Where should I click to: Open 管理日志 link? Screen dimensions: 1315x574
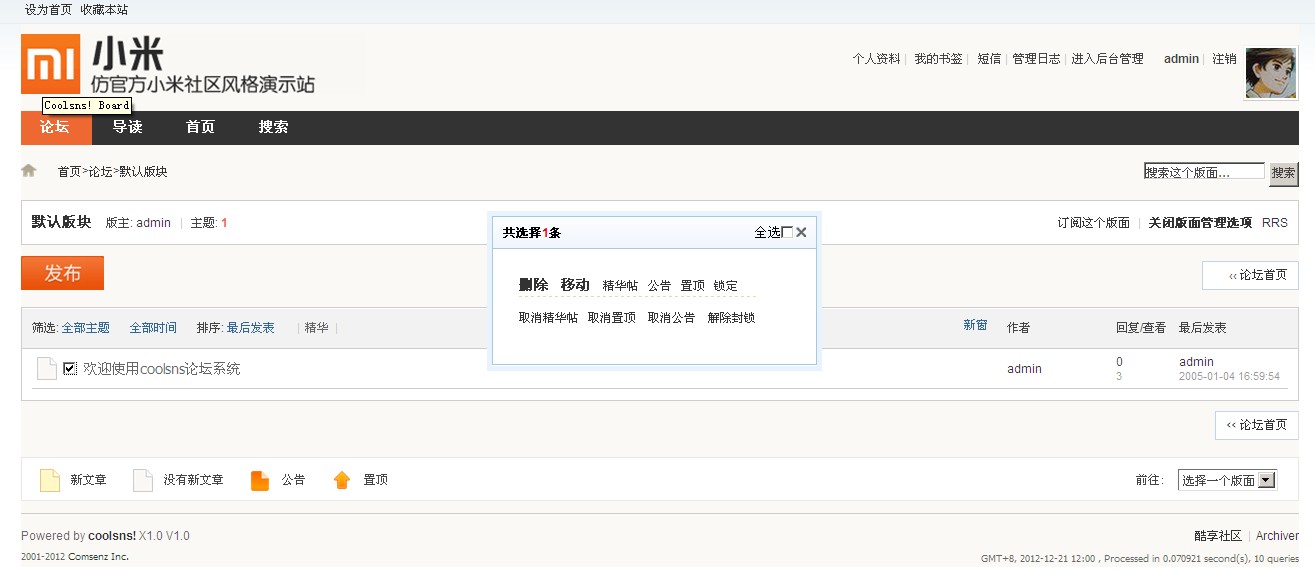pyautogui.click(x=1036, y=59)
